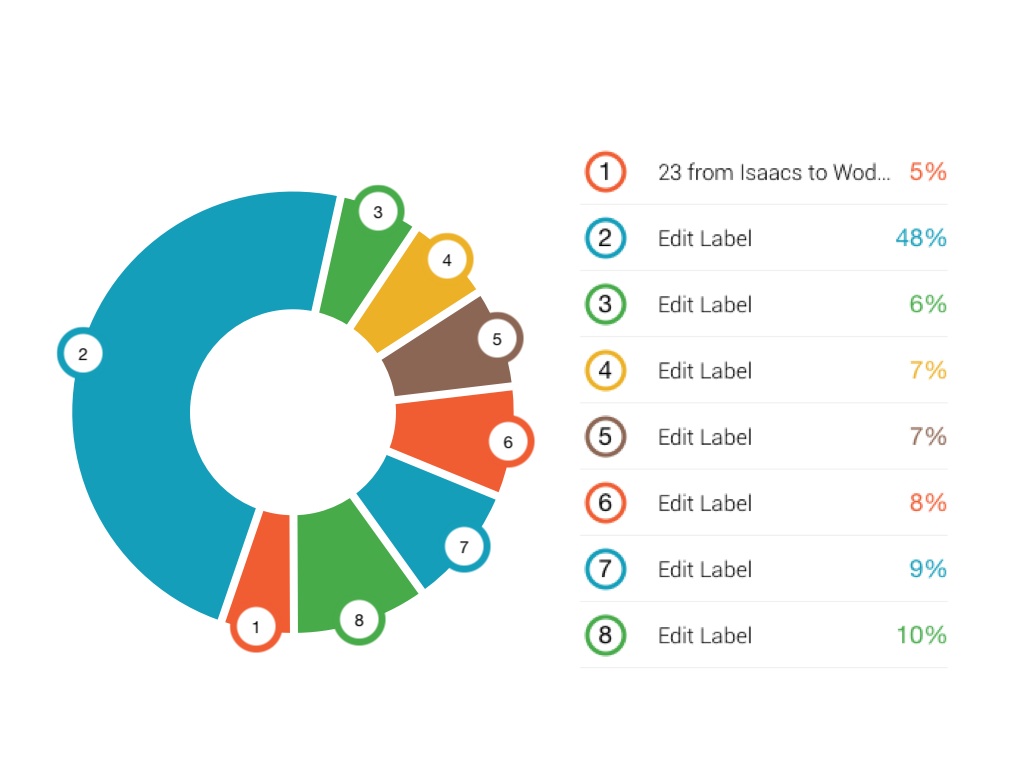
Task: Select marker 6 on the chart edge
Action: (x=508, y=442)
